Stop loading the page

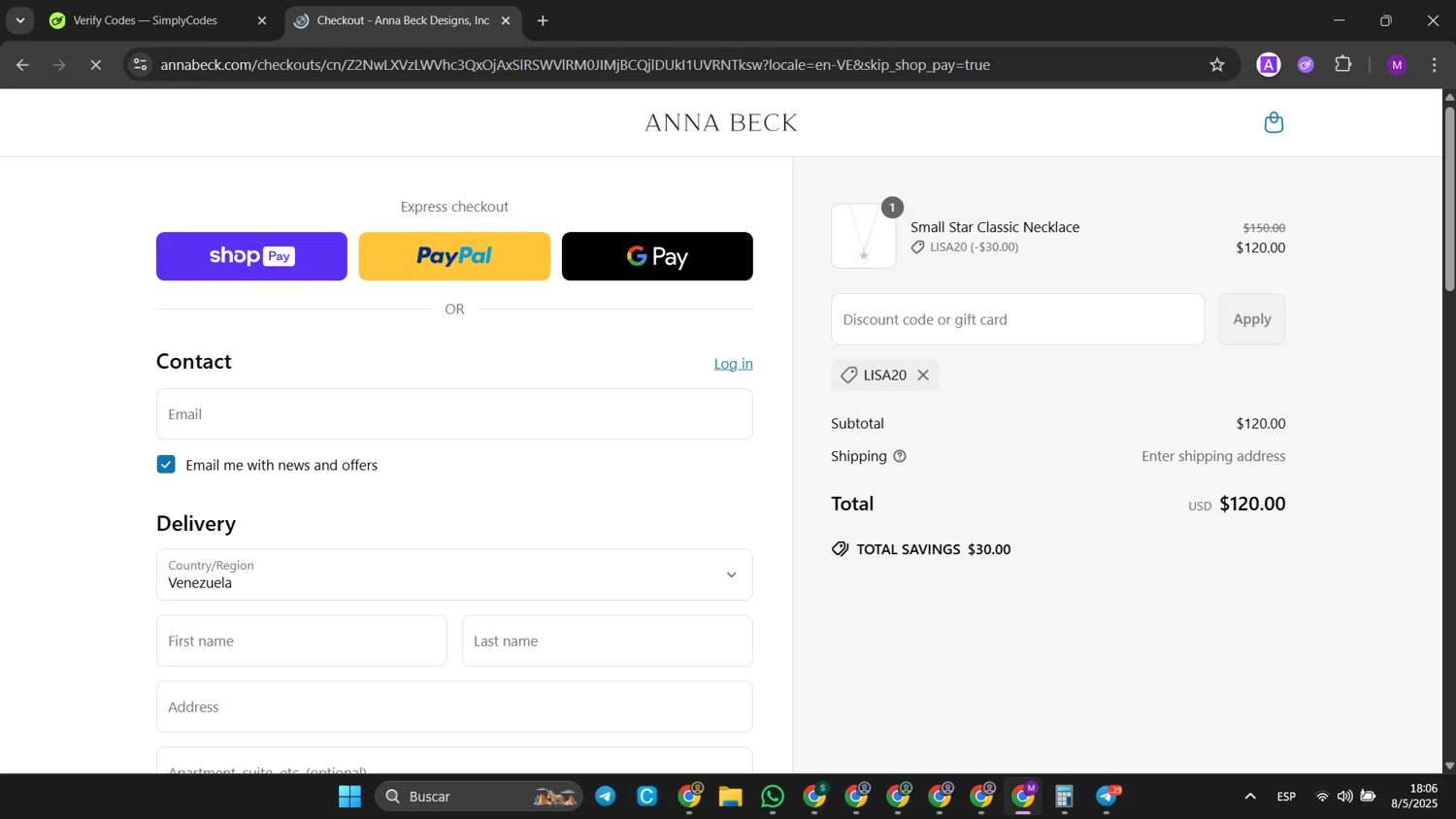tap(96, 65)
